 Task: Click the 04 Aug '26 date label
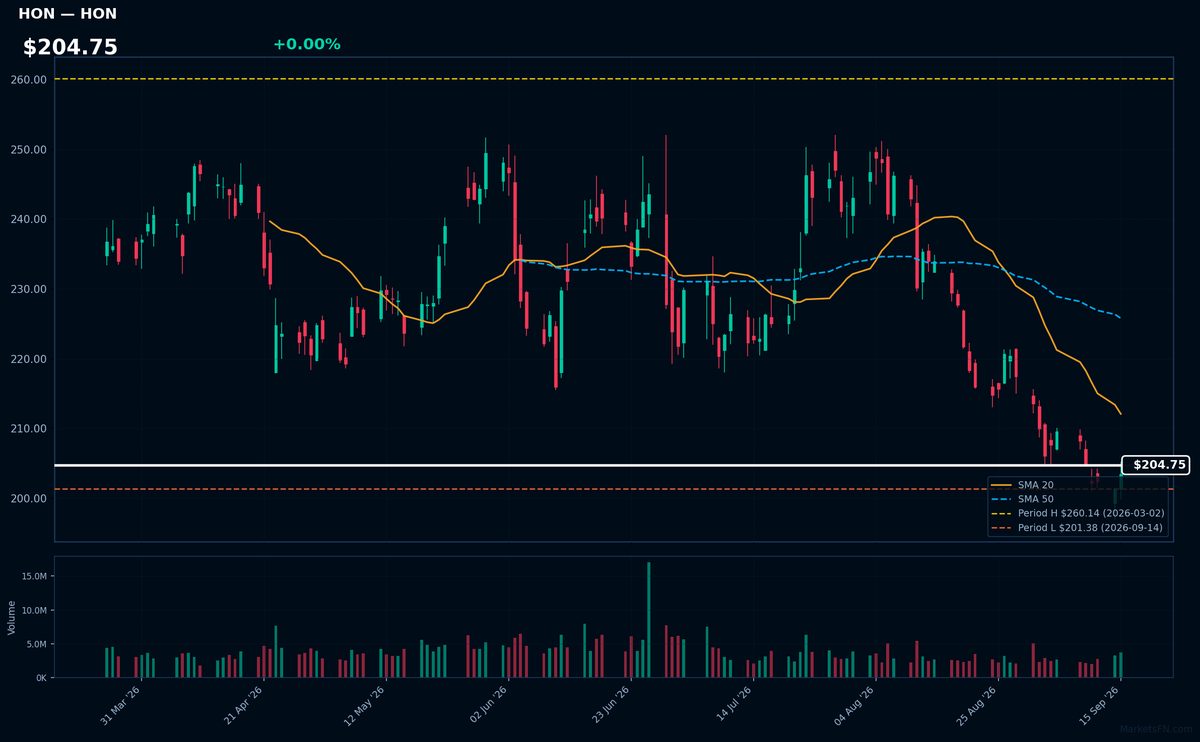[855, 706]
